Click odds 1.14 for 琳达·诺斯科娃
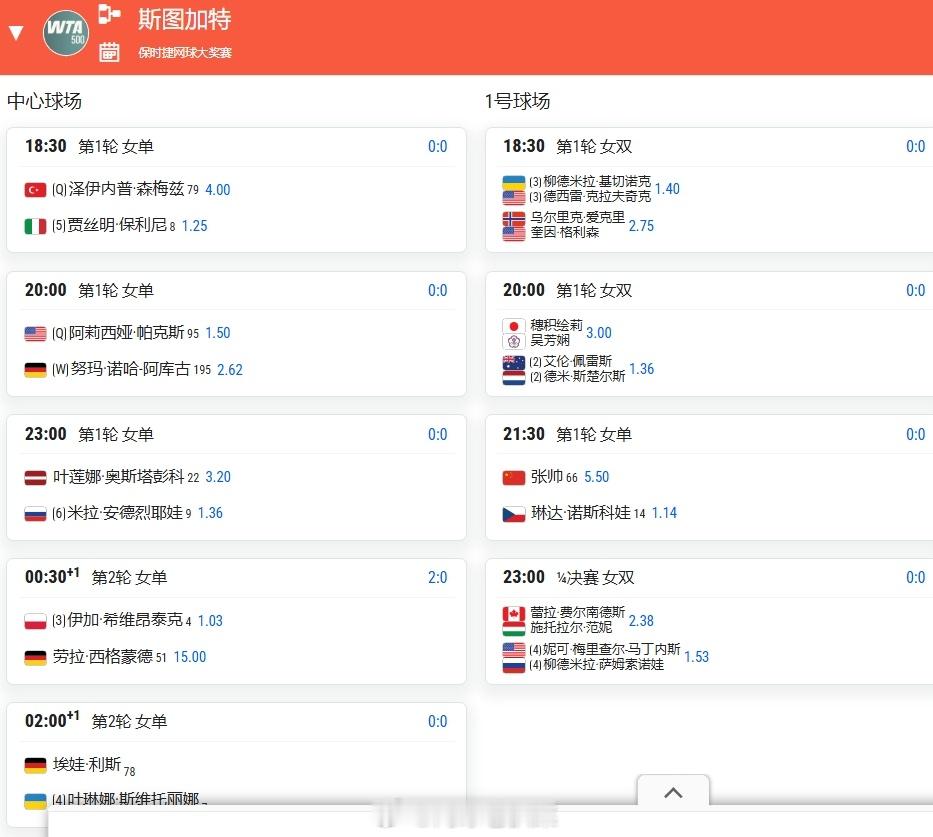The width and height of the screenshot is (933, 837). tap(664, 513)
